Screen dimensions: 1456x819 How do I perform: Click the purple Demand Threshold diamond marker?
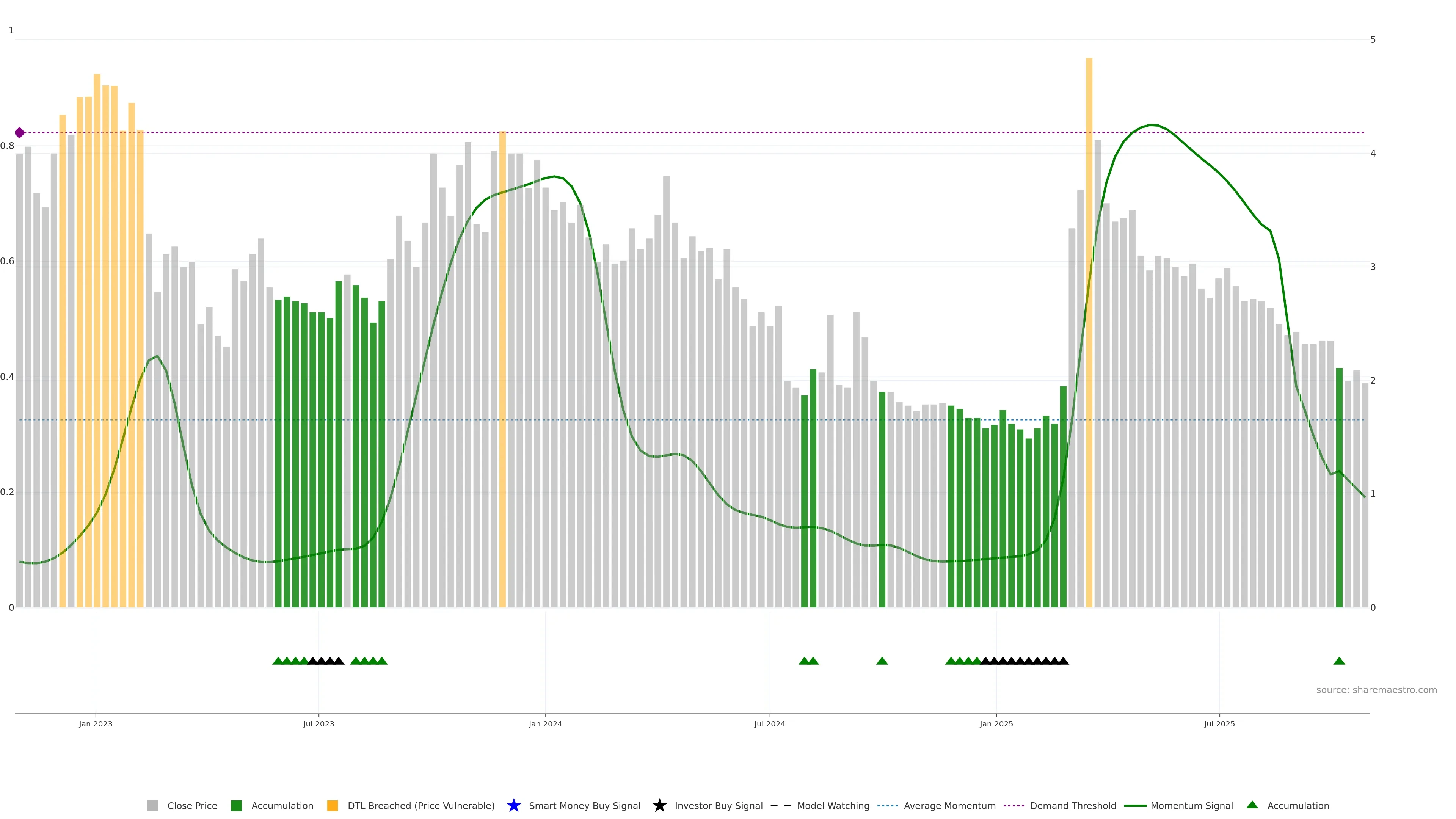20,133
